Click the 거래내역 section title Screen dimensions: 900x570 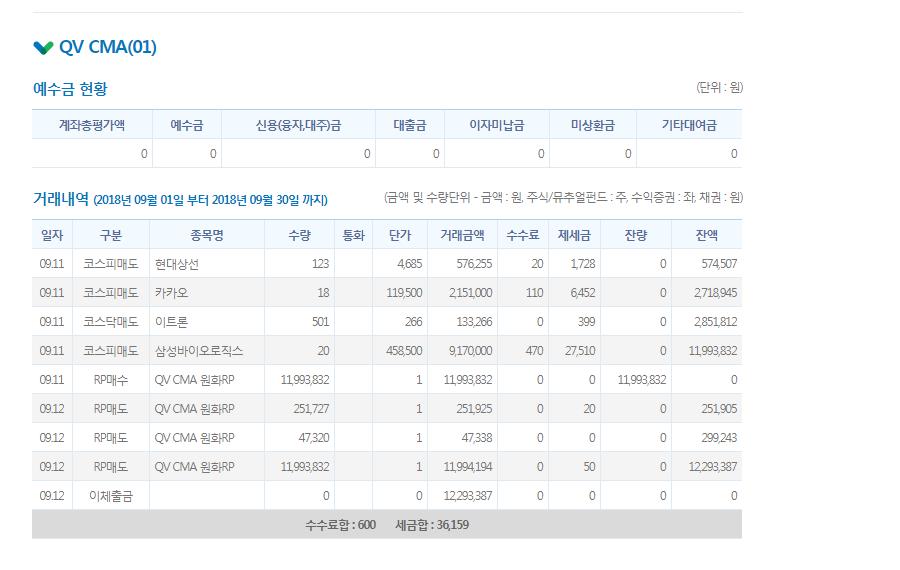click(61, 199)
